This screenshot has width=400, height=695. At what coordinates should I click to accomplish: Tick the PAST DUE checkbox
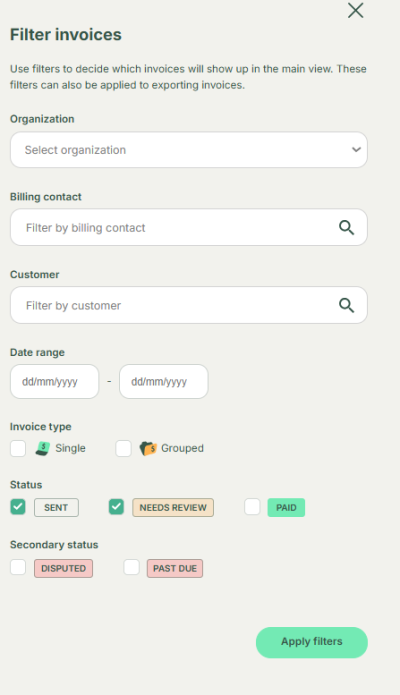point(131,567)
